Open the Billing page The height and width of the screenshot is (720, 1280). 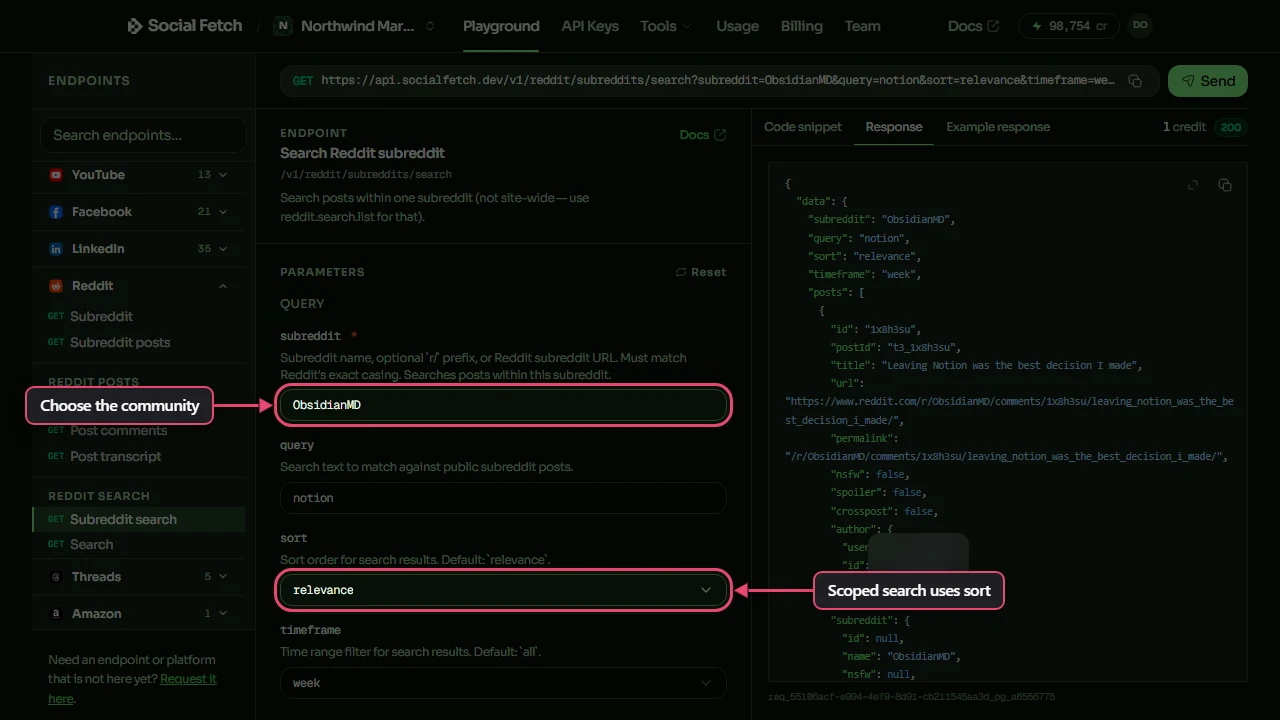(x=802, y=26)
